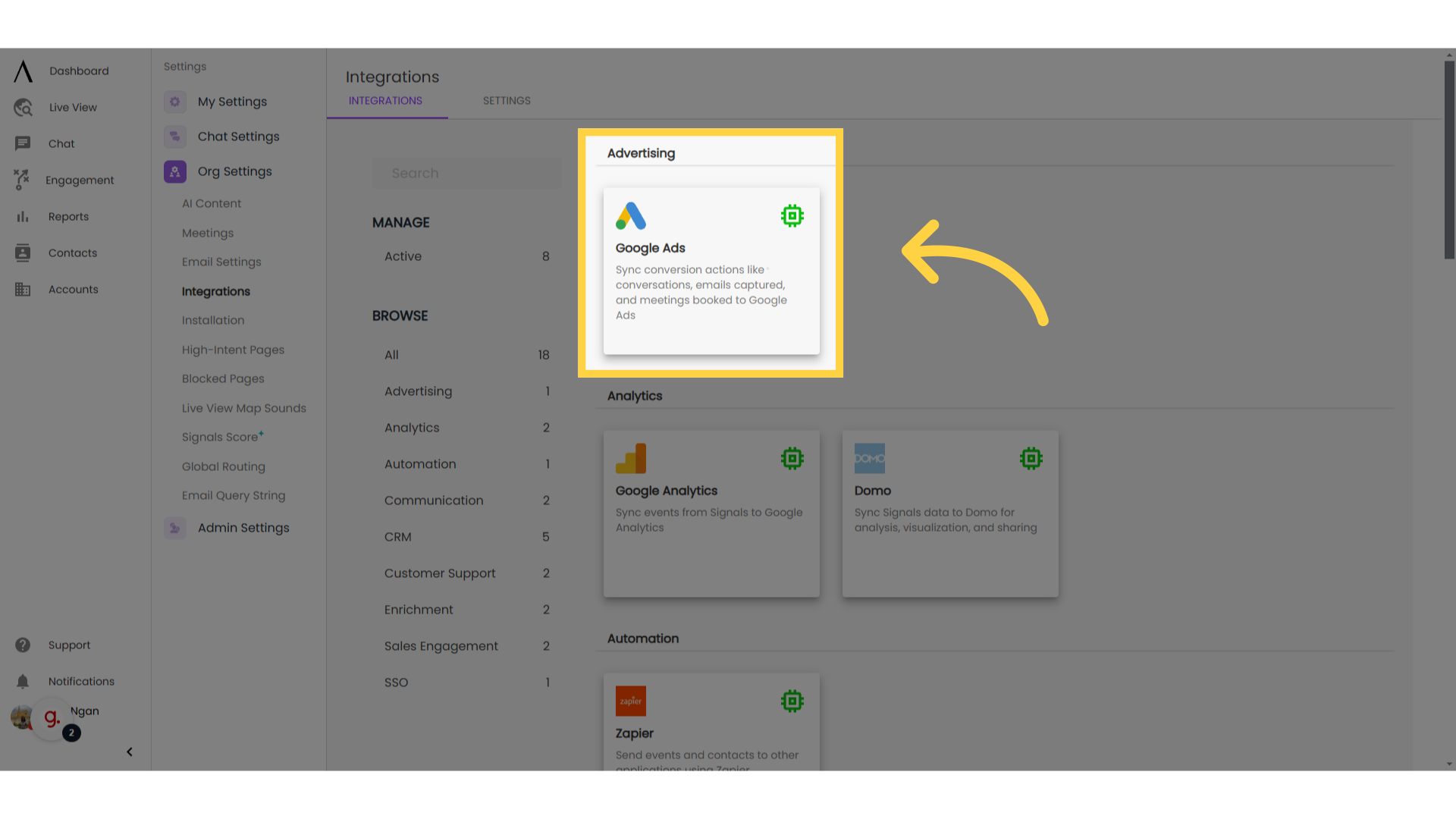Click the Contacts icon
The width and height of the screenshot is (1456, 819).
pyautogui.click(x=23, y=253)
